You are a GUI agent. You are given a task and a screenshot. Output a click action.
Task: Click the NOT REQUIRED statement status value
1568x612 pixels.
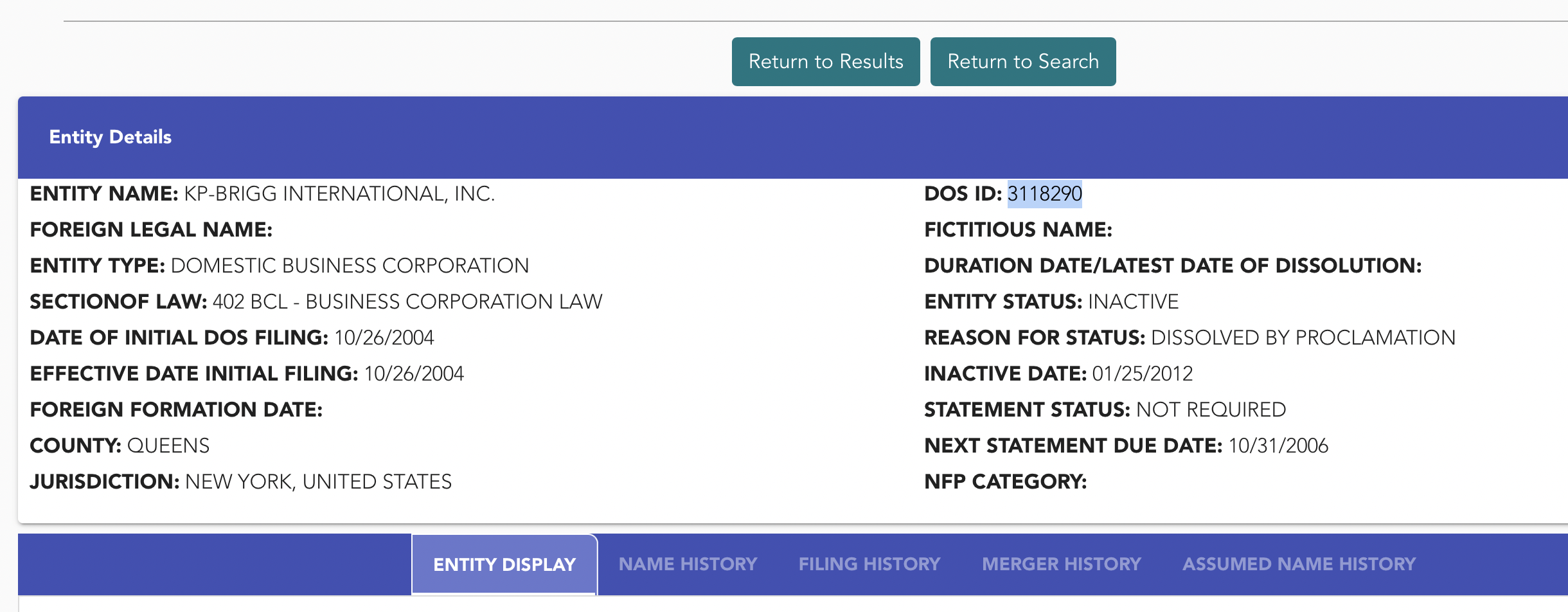pos(1211,410)
